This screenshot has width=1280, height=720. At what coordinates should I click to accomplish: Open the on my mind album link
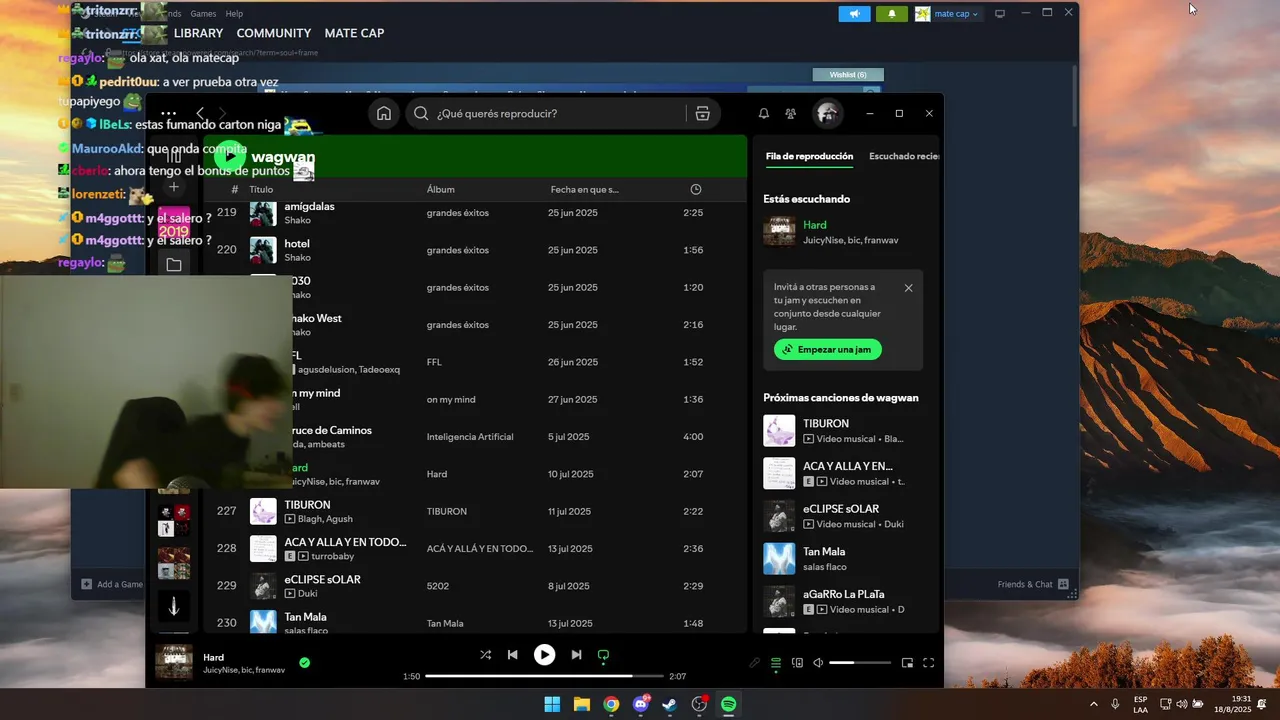pos(451,399)
